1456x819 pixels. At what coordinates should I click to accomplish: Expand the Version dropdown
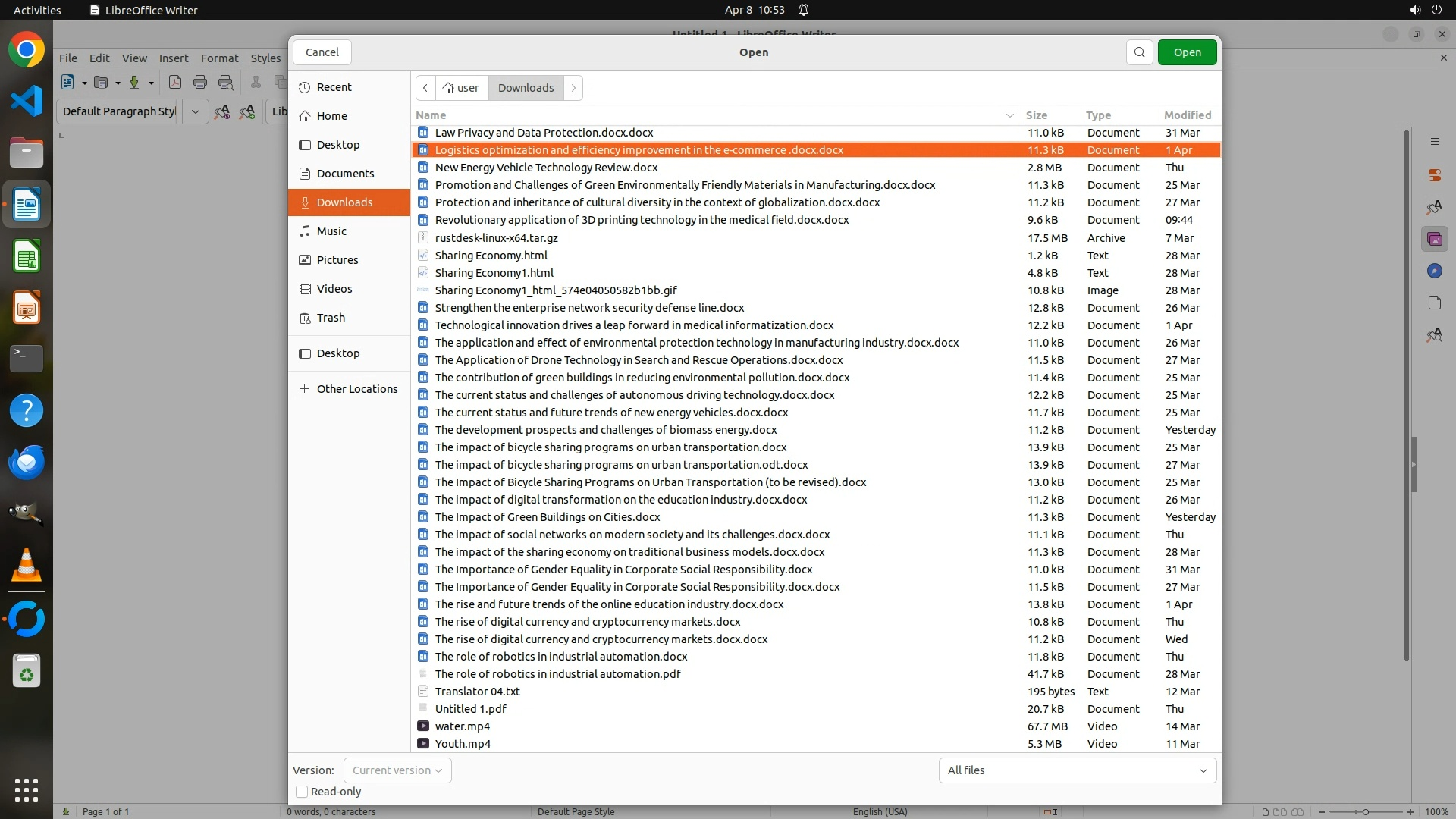click(397, 770)
